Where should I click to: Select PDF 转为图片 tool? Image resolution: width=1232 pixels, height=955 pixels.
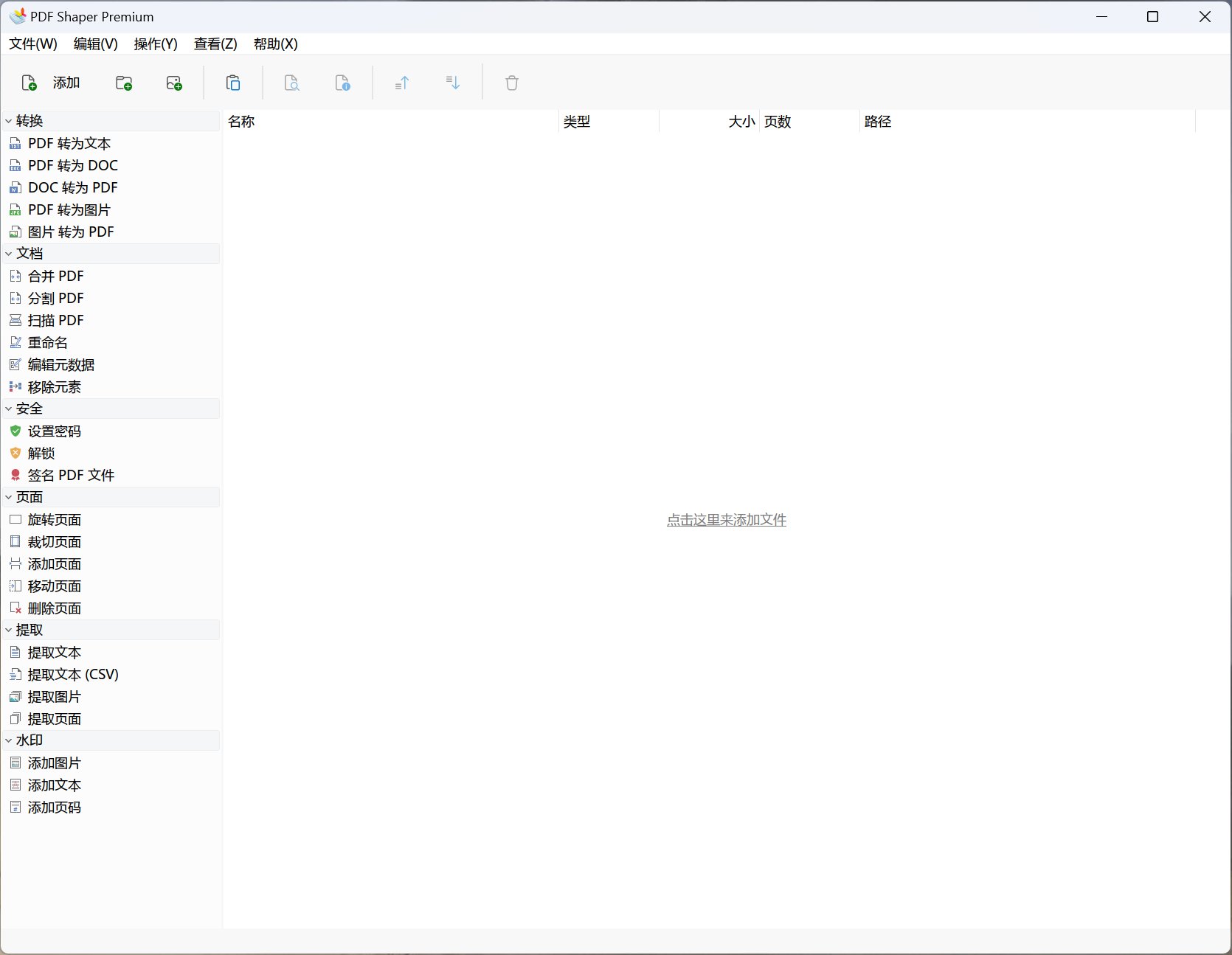(69, 209)
